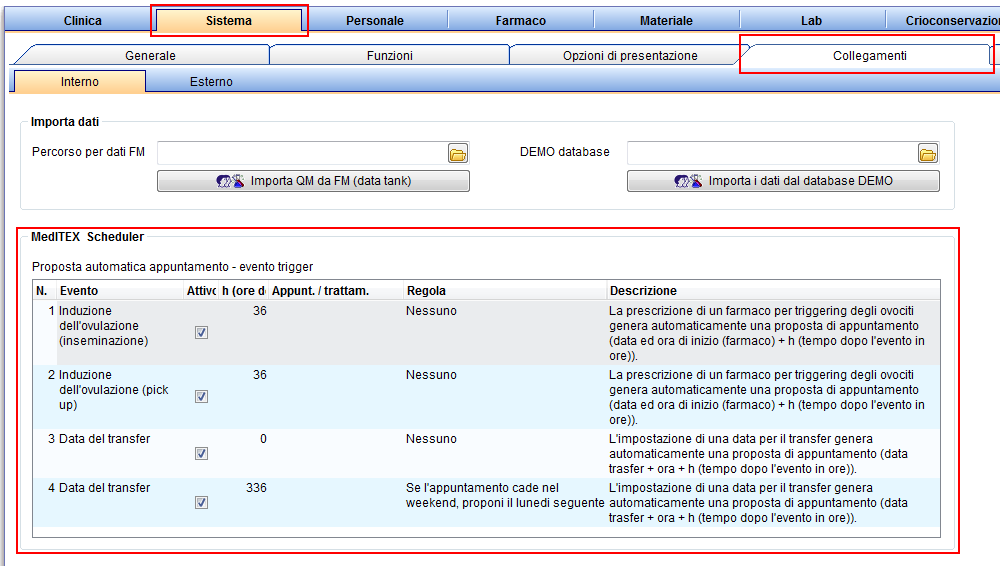Go to the Materiale tab

[x=666, y=20]
